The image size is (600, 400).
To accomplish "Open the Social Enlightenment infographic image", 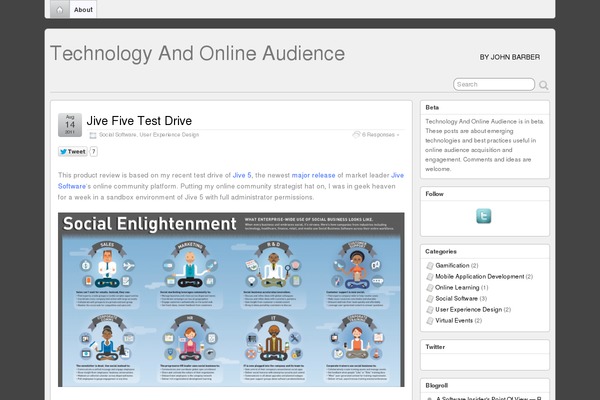I will pos(231,300).
